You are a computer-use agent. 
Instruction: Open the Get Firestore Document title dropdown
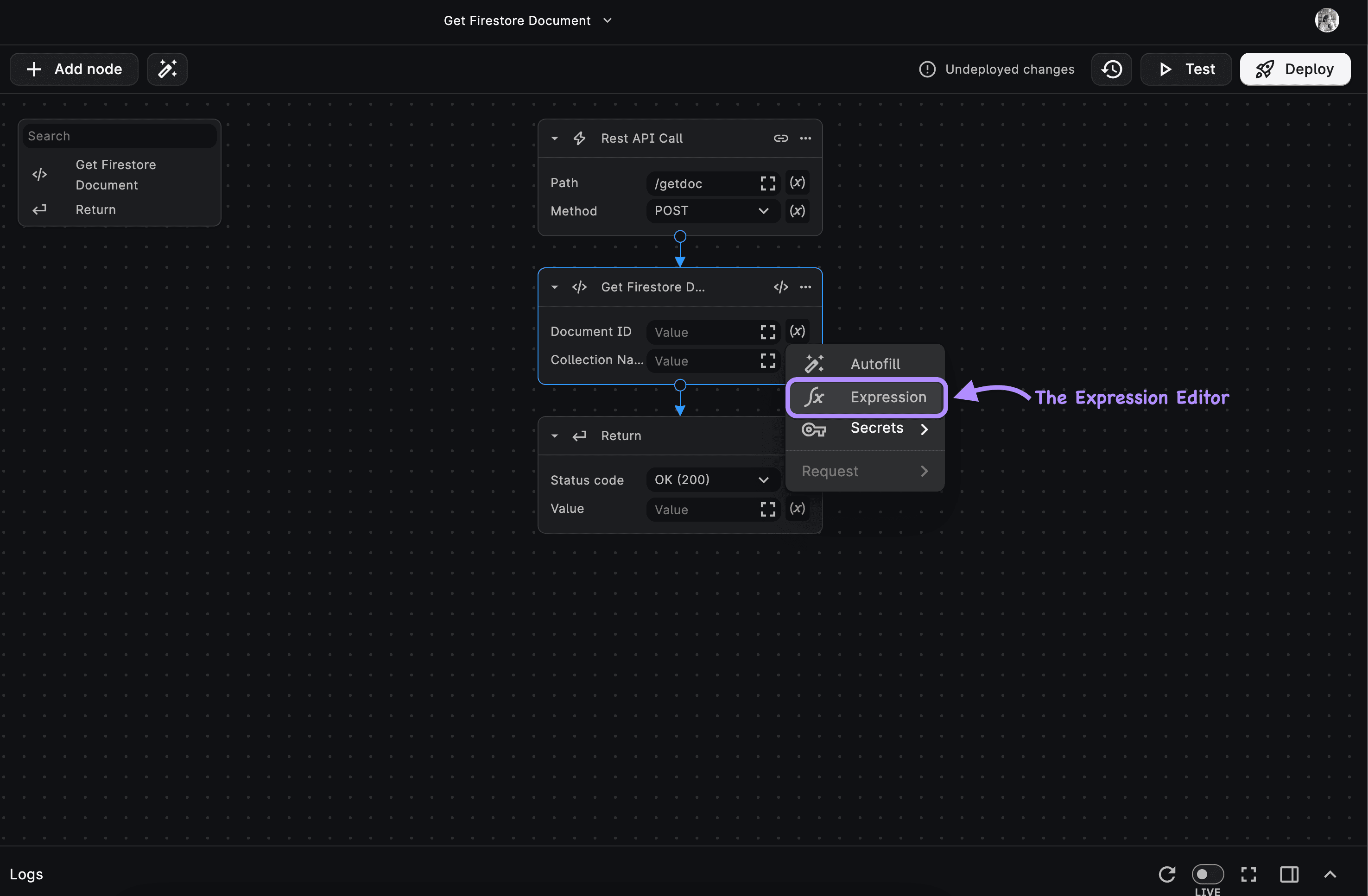click(x=608, y=21)
